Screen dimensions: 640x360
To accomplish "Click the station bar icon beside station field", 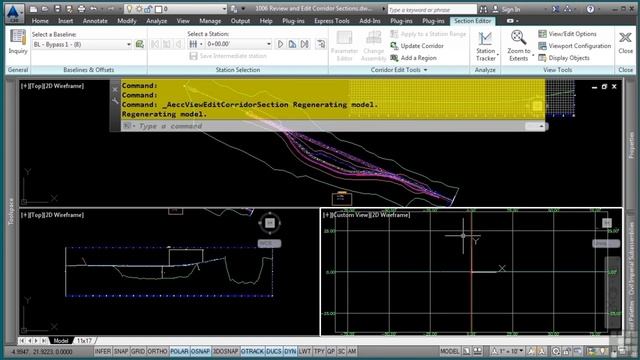I will [x=193, y=44].
